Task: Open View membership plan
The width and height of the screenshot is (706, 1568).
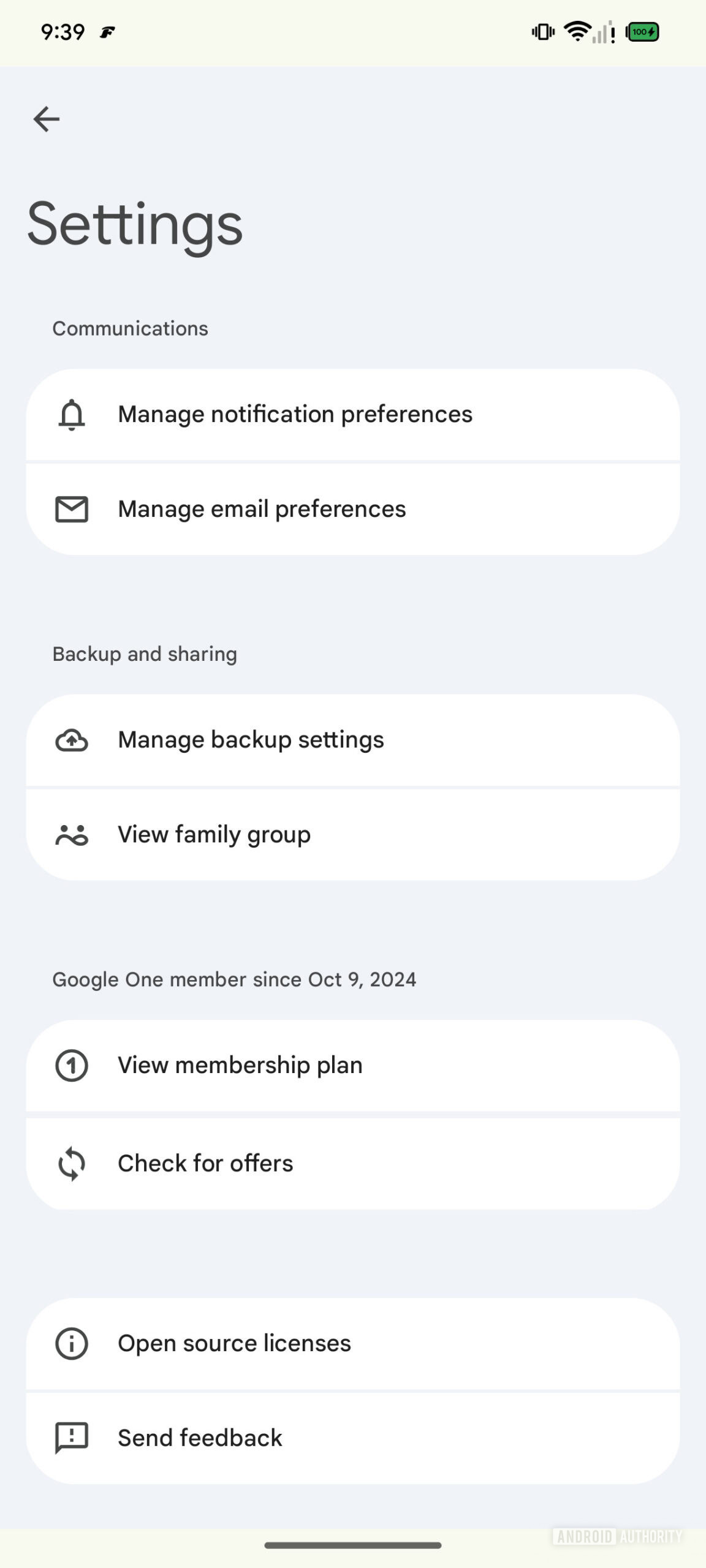Action: coord(353,1066)
